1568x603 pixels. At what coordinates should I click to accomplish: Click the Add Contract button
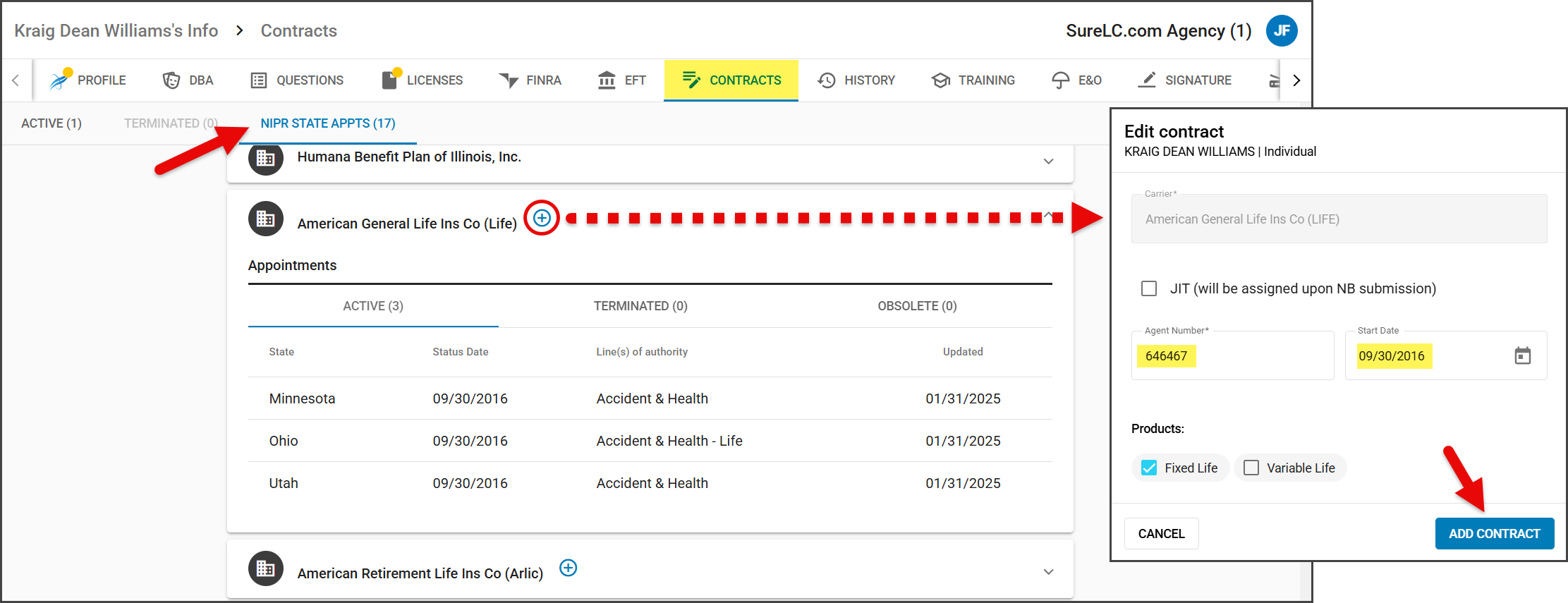[1495, 534]
